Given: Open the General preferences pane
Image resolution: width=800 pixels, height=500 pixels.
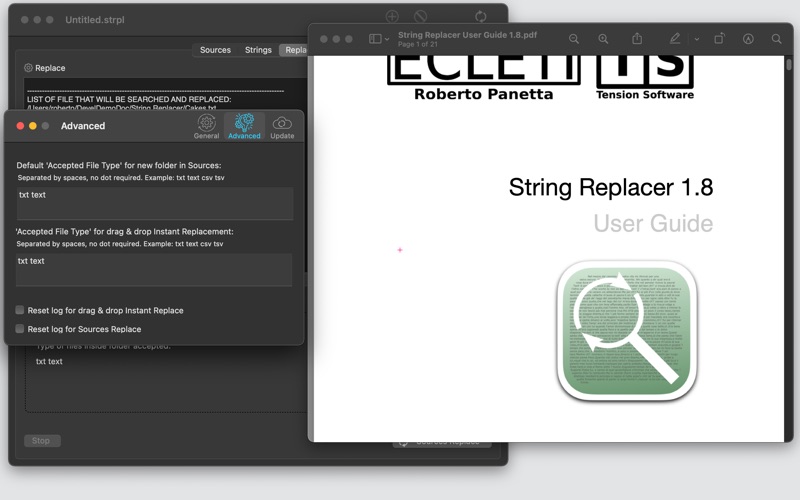Looking at the screenshot, I should click(x=206, y=127).
